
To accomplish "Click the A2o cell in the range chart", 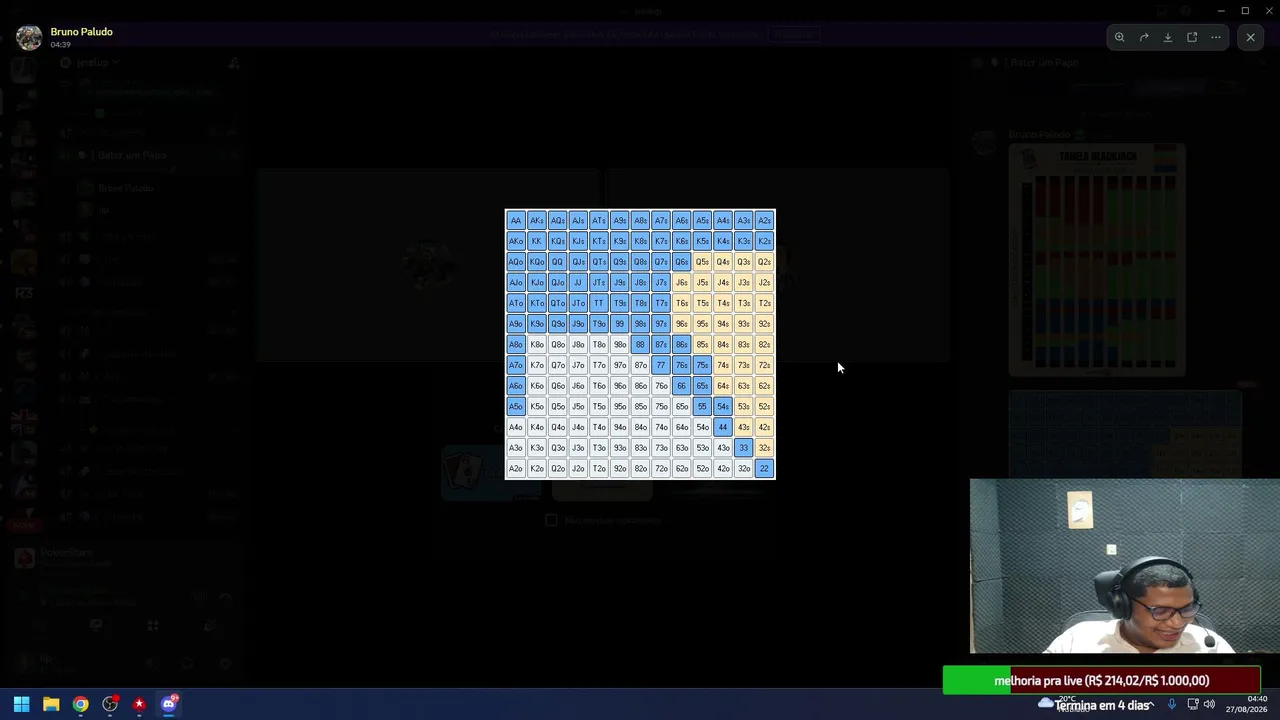I will point(516,469).
